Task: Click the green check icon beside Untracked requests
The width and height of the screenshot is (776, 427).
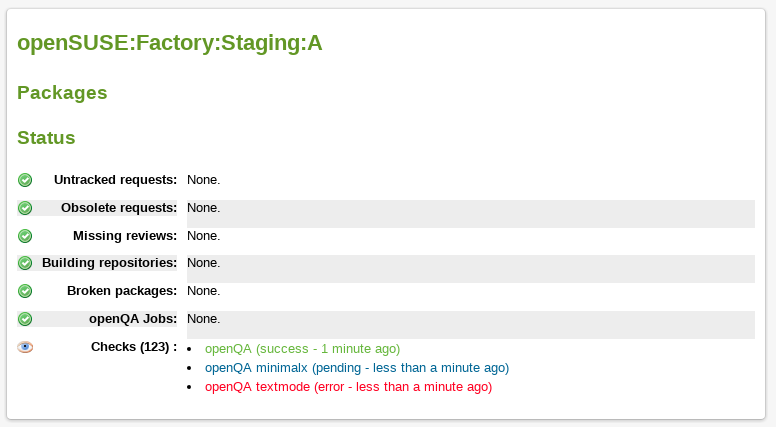Action: 25,180
